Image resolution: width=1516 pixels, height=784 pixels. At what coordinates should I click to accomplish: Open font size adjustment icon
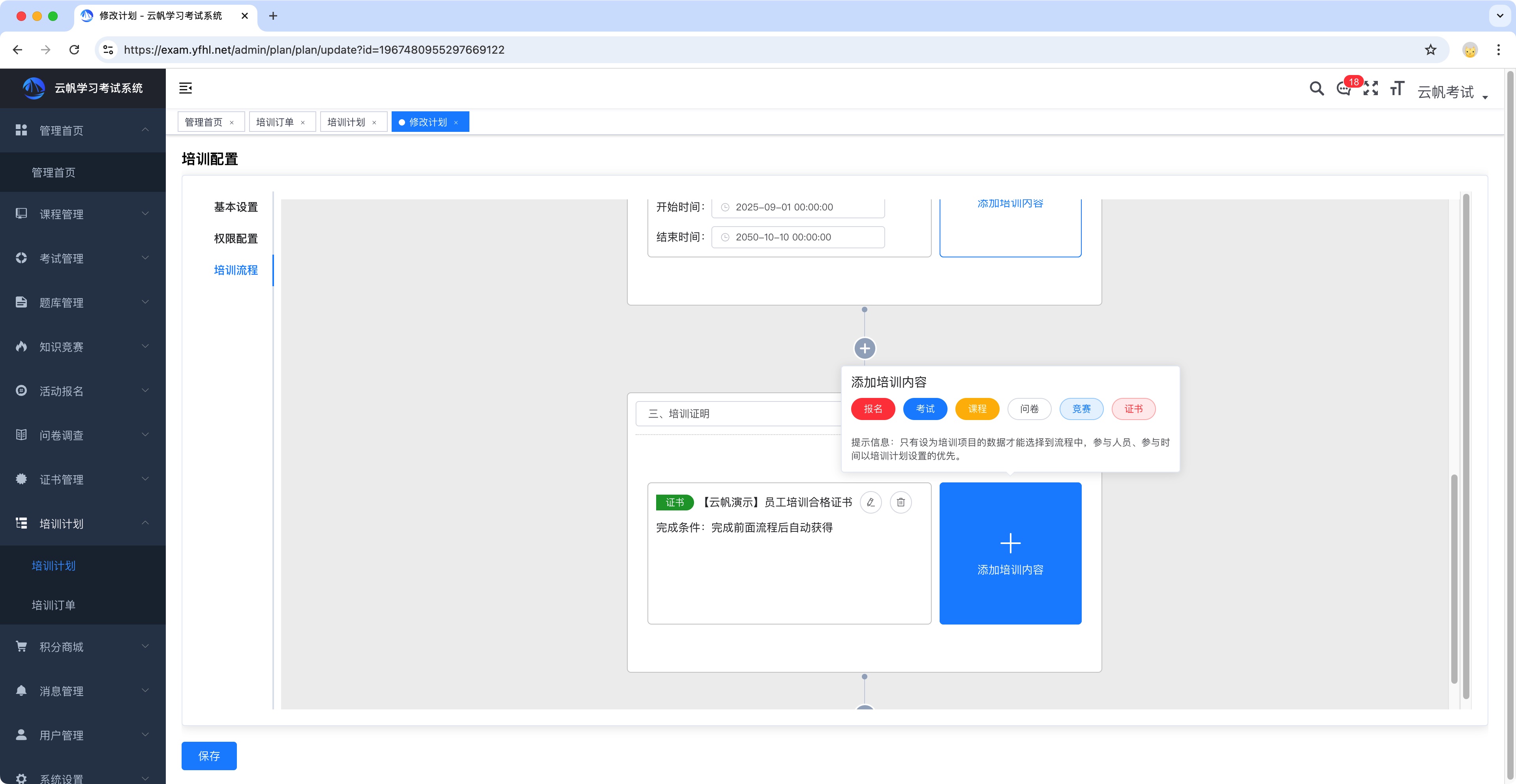pyautogui.click(x=1397, y=89)
